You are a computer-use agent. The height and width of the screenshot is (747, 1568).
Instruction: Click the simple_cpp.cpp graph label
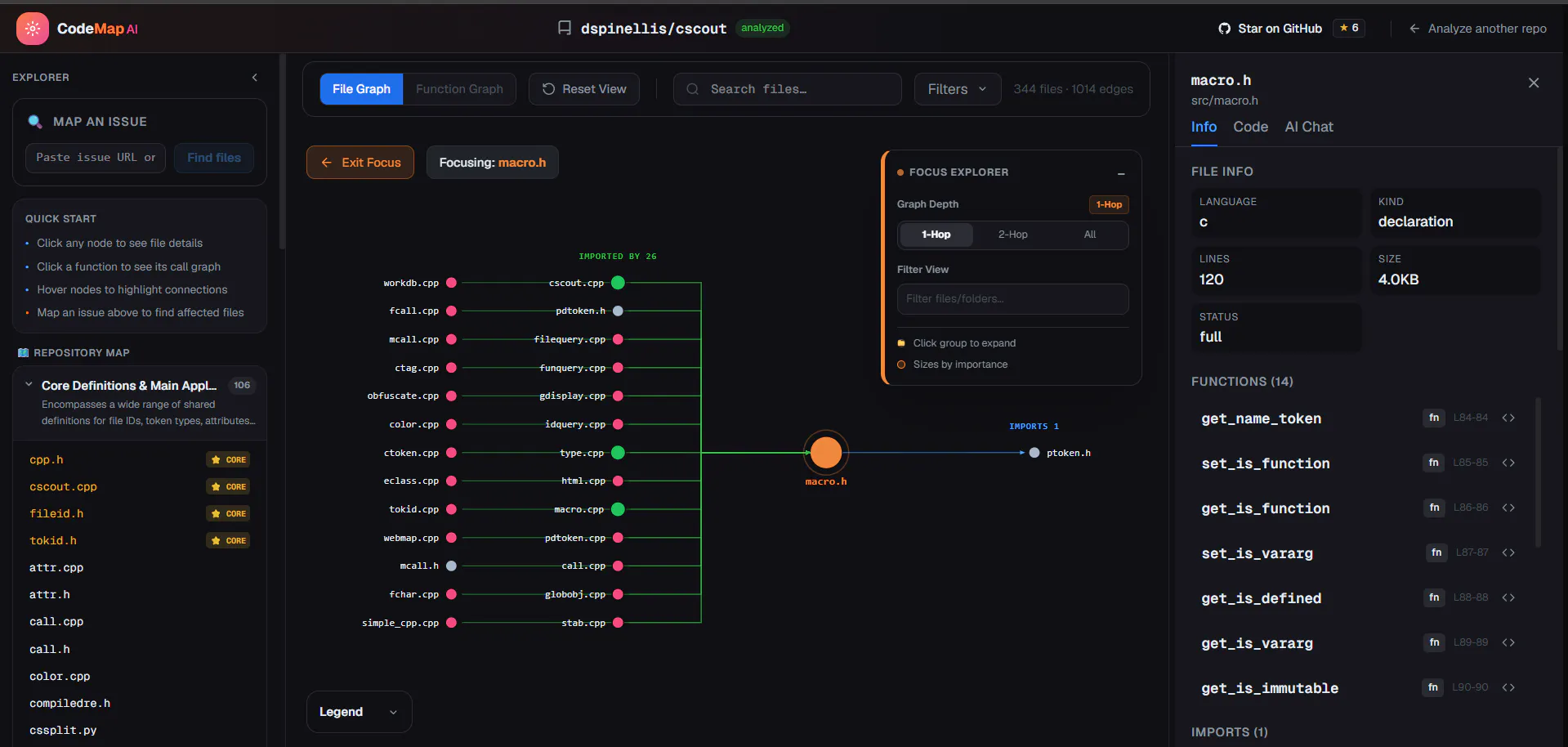pyautogui.click(x=400, y=623)
